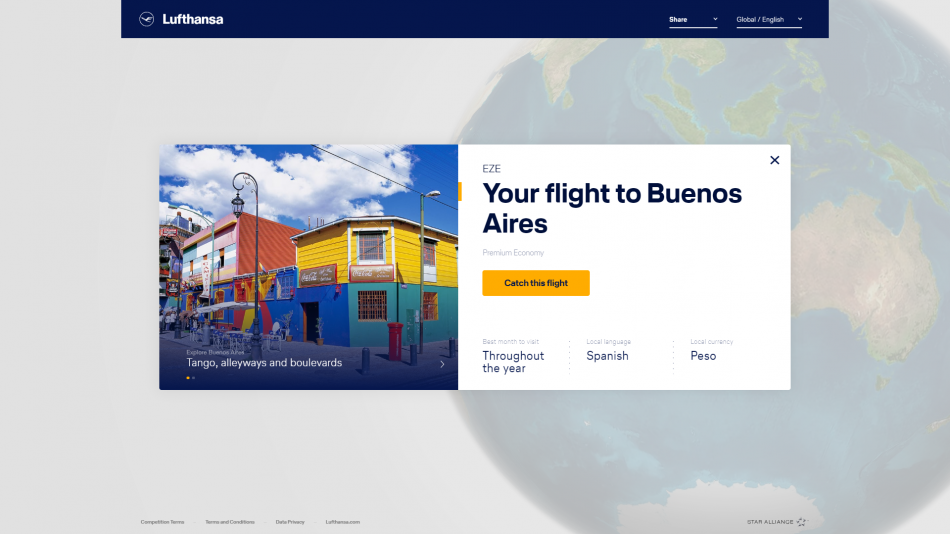
Task: Open Terms and Conditions footer link
Action: (230, 522)
